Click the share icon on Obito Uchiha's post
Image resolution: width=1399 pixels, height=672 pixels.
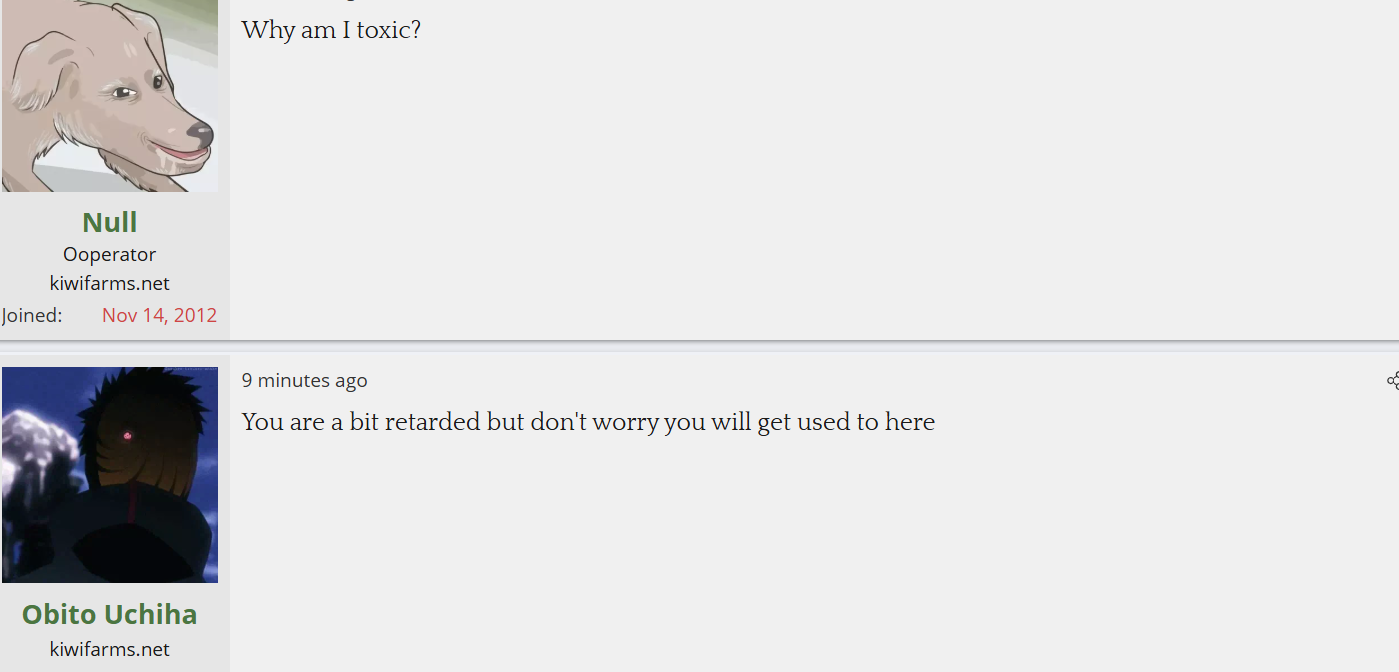(x=1392, y=380)
